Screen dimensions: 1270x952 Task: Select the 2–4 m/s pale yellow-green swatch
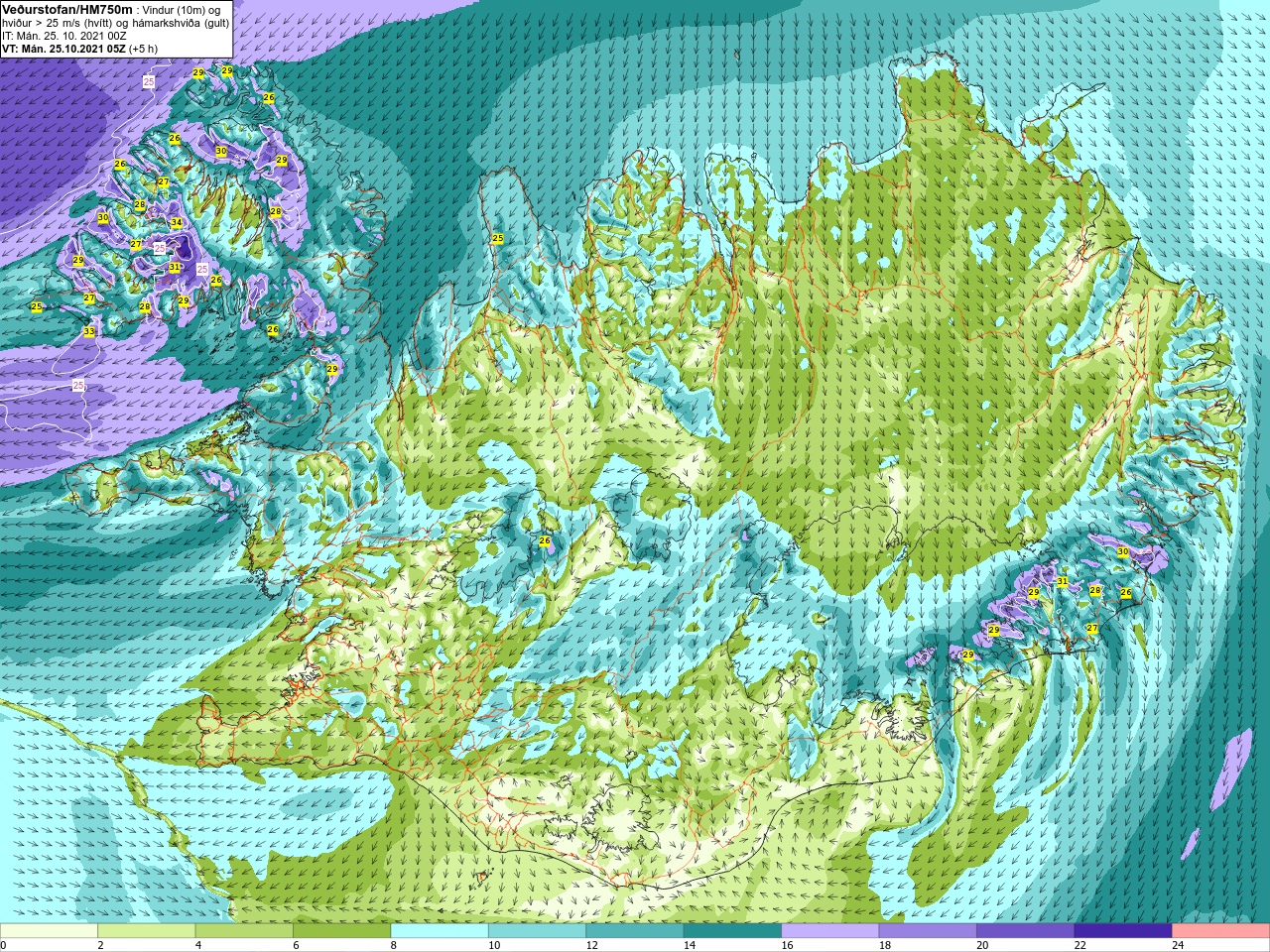(x=146, y=931)
